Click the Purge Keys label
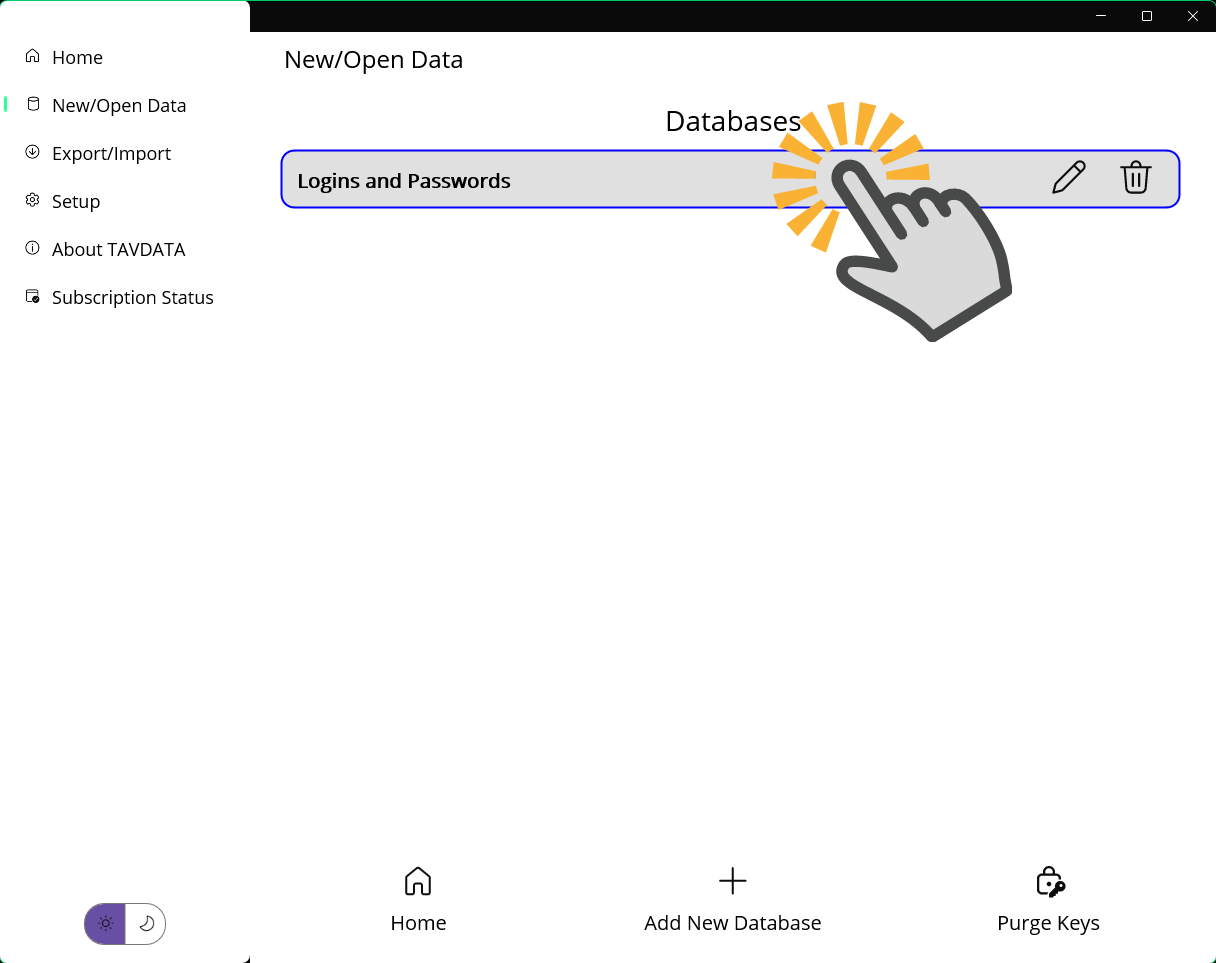This screenshot has width=1216, height=963. click(x=1048, y=923)
